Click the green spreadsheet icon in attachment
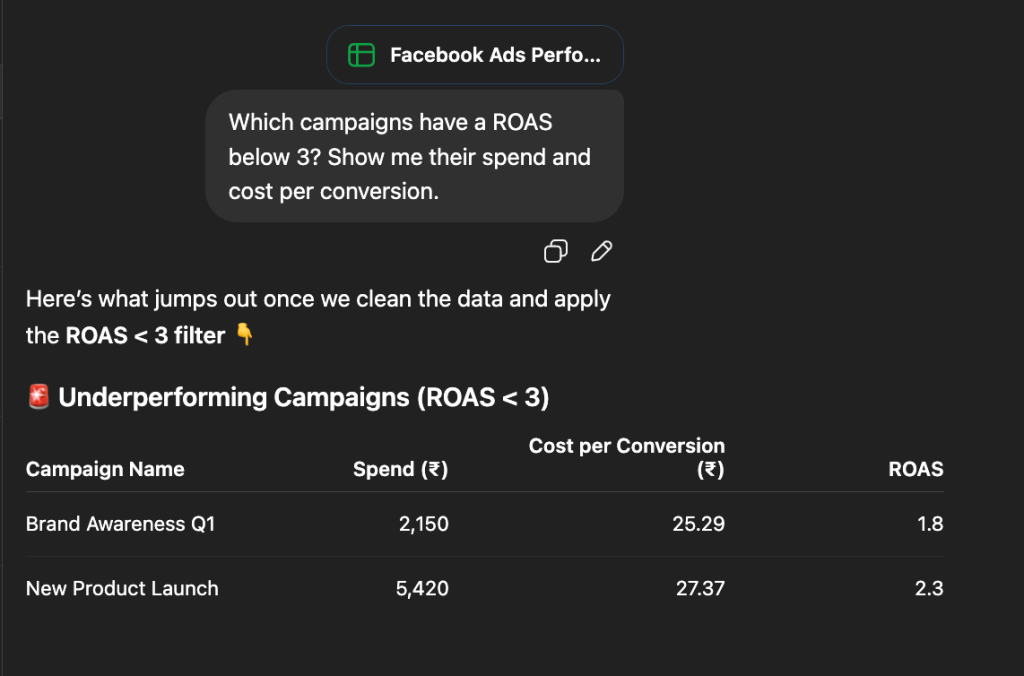This screenshot has width=1024, height=676. pos(361,55)
